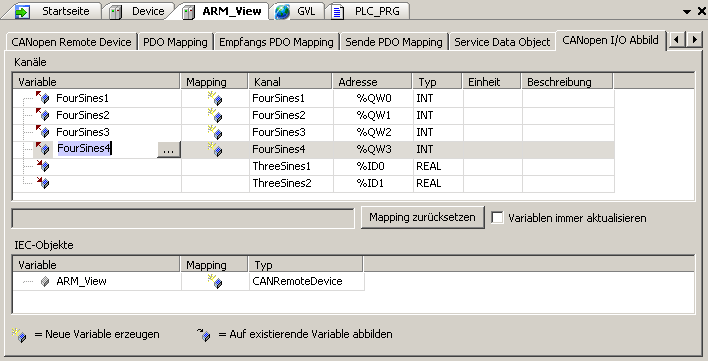Open the CANopen Remote Device tab
This screenshot has width=708, height=361.
71,42
